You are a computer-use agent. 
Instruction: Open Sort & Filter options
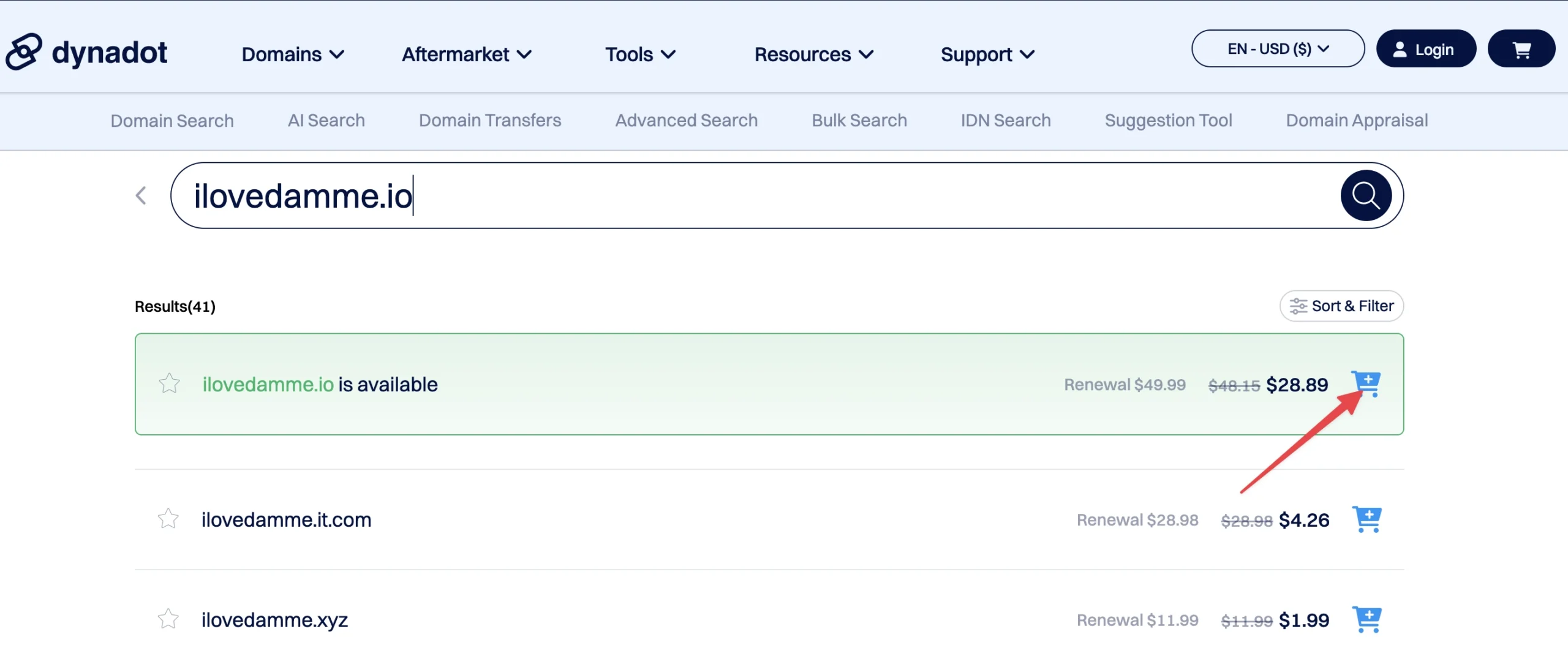pos(1341,306)
